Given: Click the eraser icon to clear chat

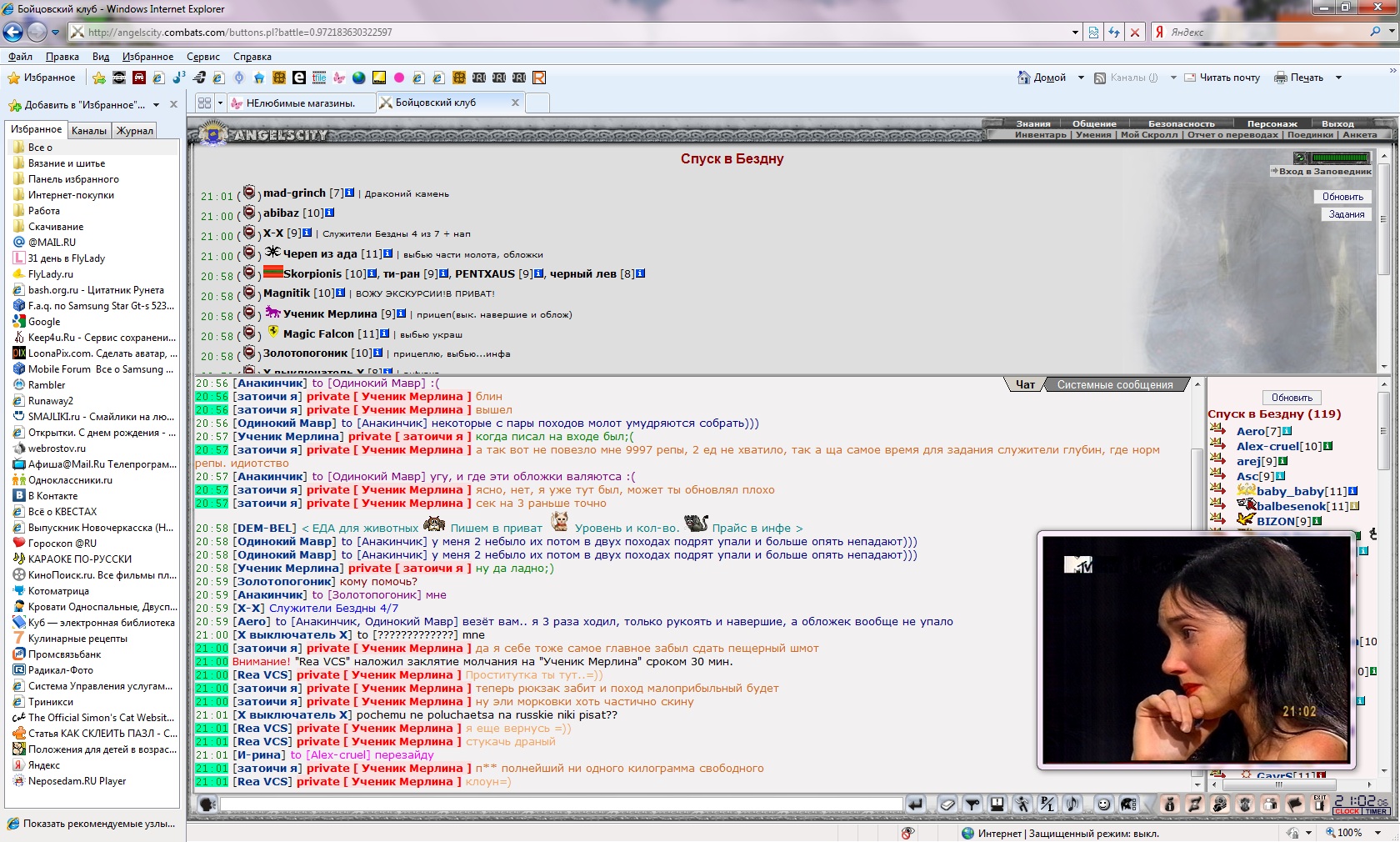Looking at the screenshot, I should coord(947,804).
